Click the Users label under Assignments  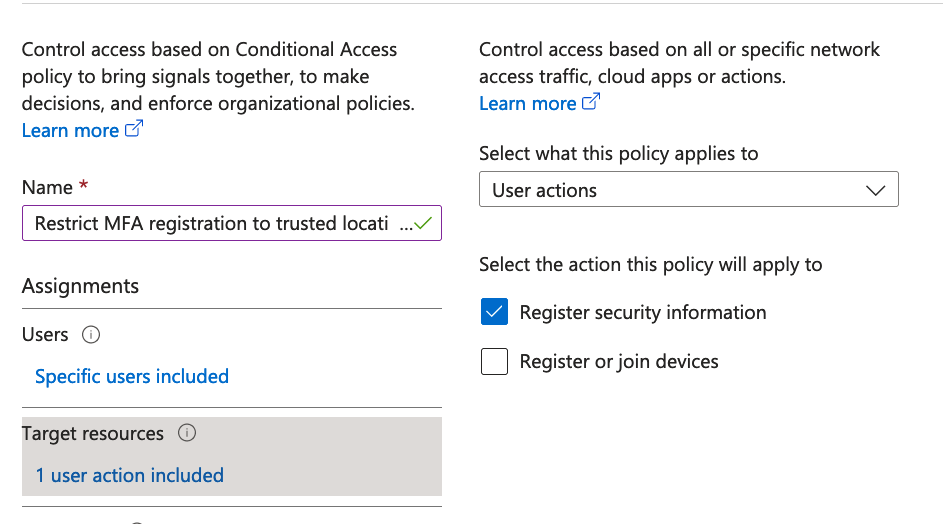pyautogui.click(x=45, y=335)
